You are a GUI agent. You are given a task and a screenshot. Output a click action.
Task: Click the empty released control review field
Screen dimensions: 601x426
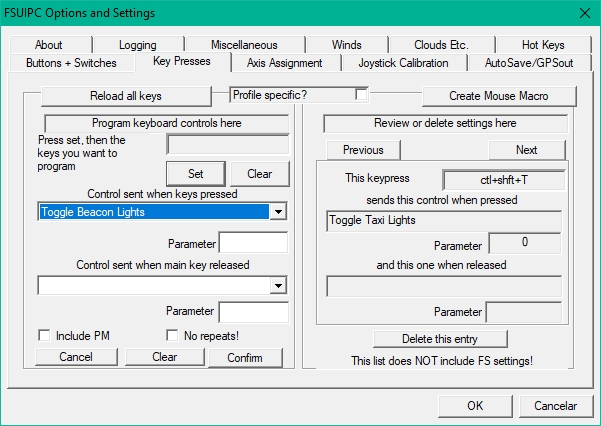(444, 286)
